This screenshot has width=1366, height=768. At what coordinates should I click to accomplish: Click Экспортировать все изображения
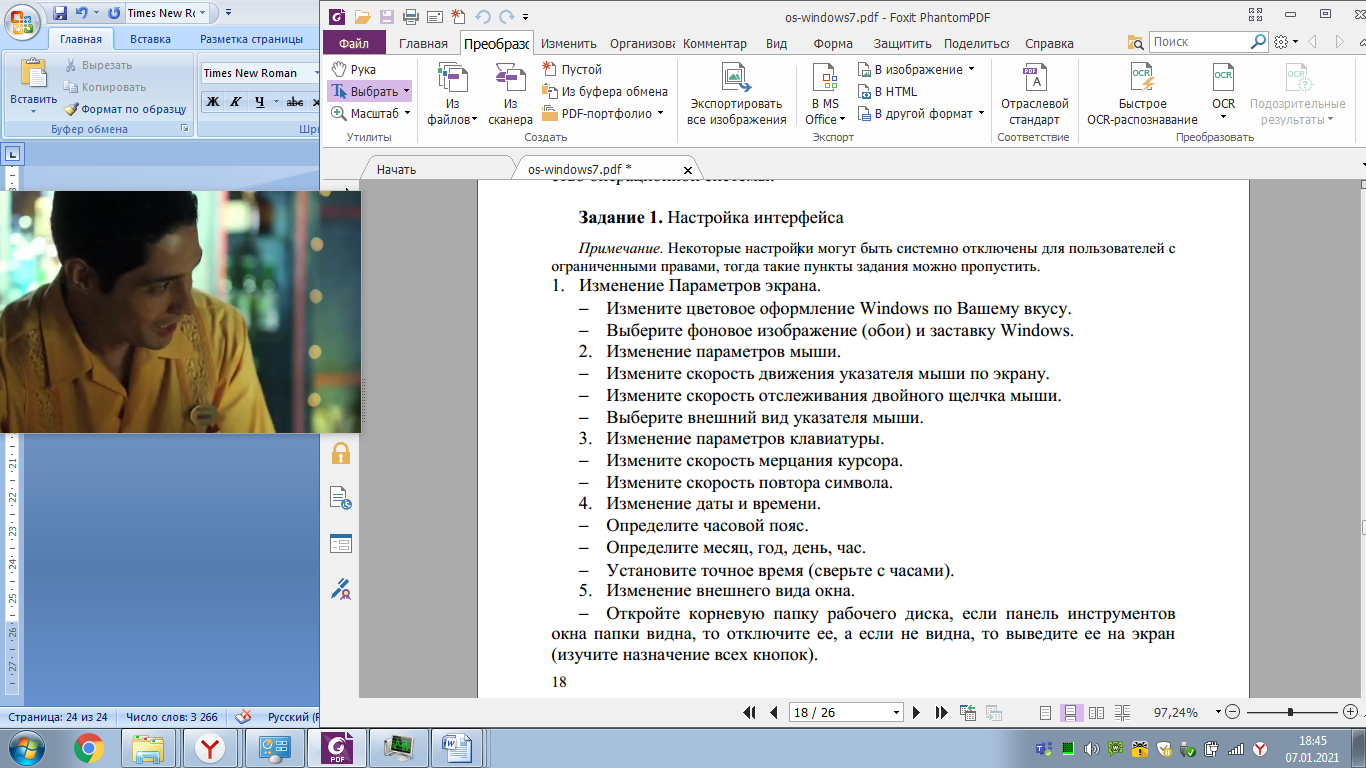click(736, 96)
